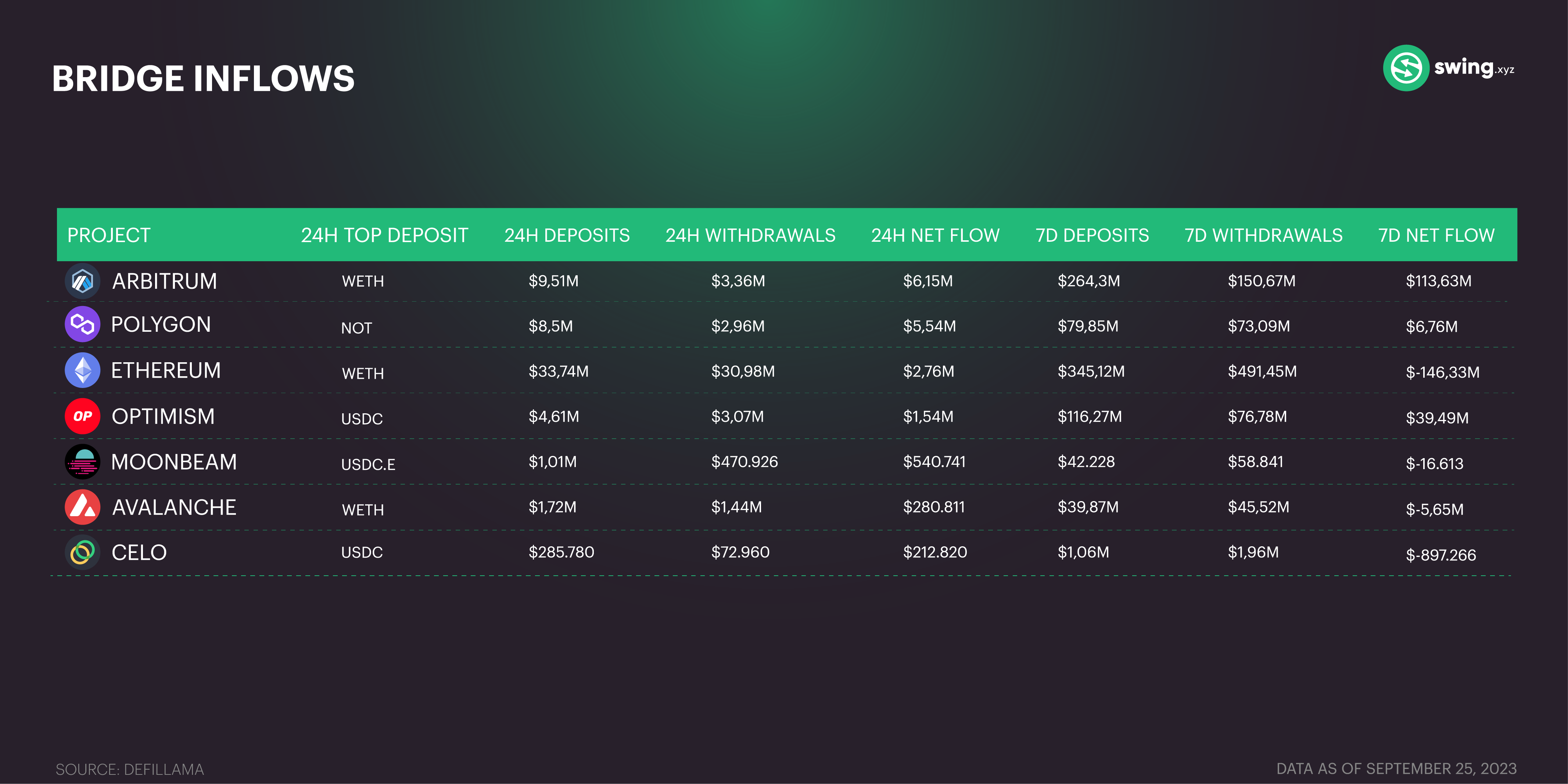Click the AVALANCHE project name
The height and width of the screenshot is (784, 1568).
point(175,508)
